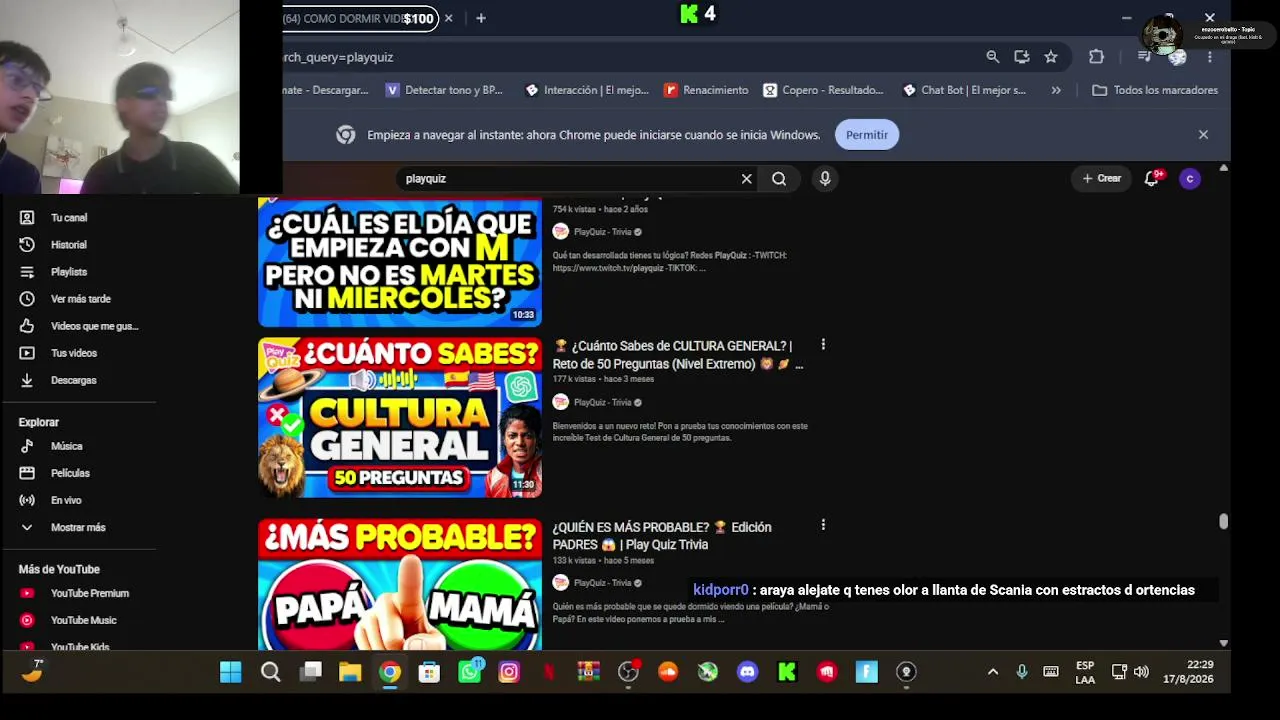Open ESP LAA keyboard language switcher
1280x720 pixels.
coord(1085,672)
